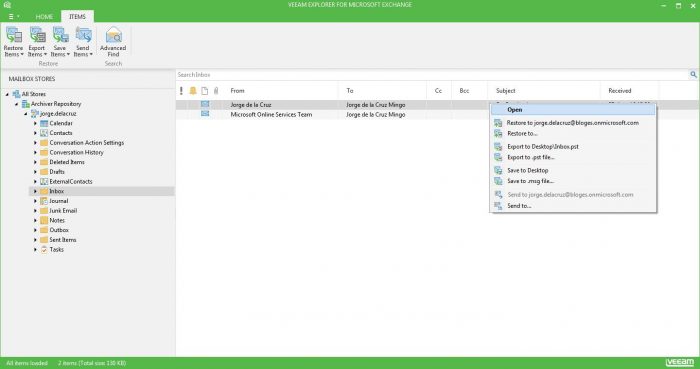Collapse the Archiver Repository node

17,104
